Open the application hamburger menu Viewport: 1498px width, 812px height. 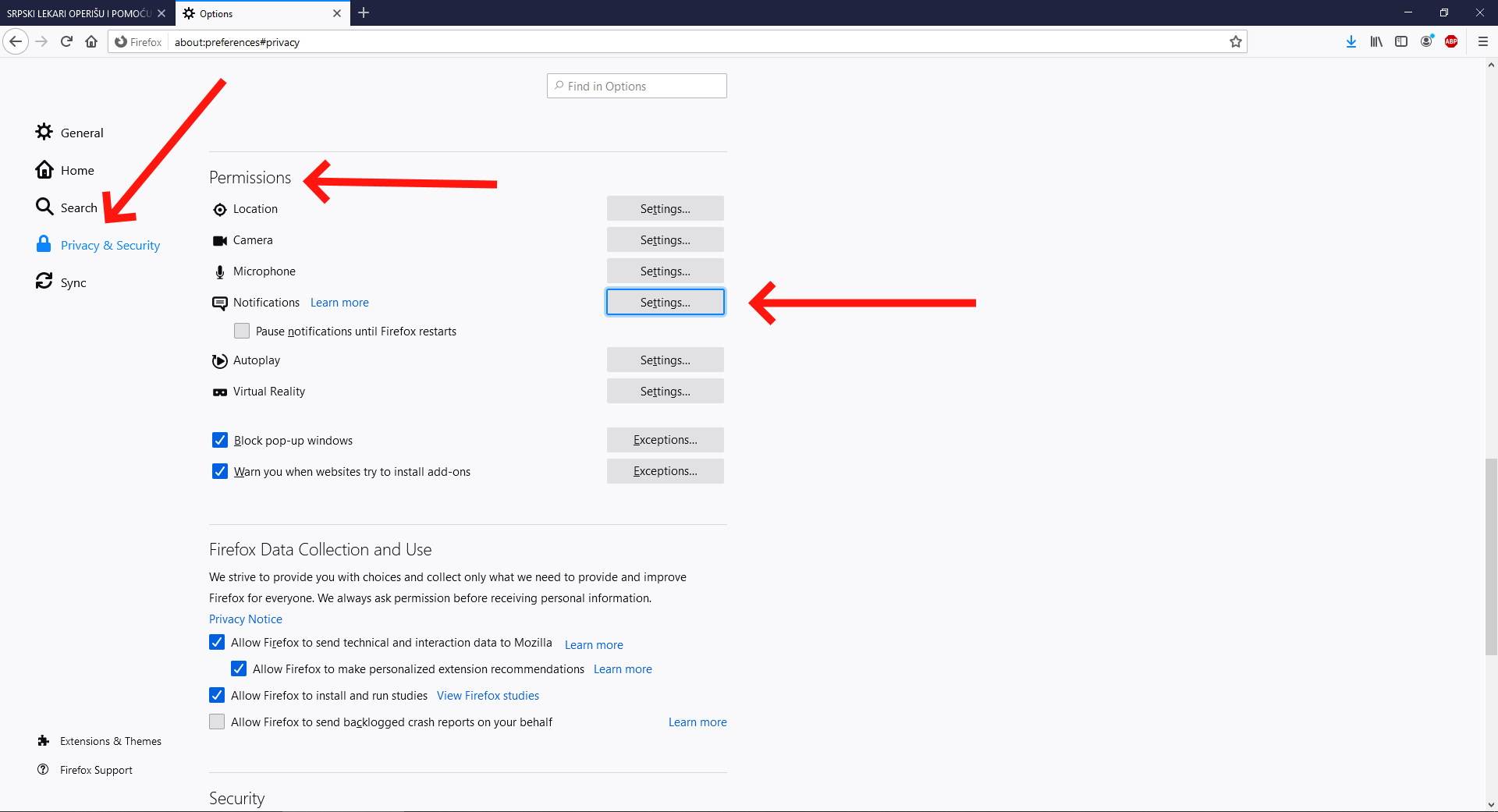coord(1483,41)
